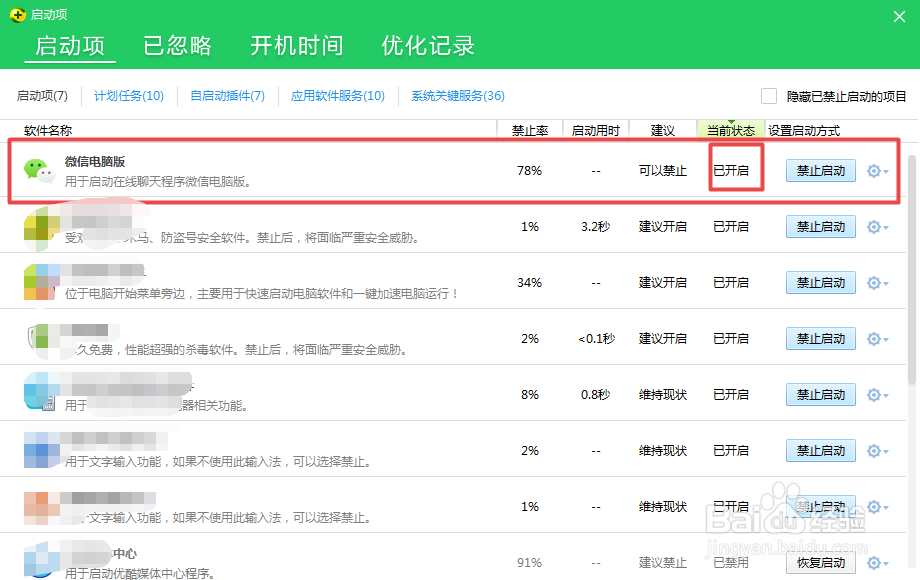This screenshot has height=580, width=920.
Task: Open the settings gear on the 微信电脑版 row
Action: 872,170
